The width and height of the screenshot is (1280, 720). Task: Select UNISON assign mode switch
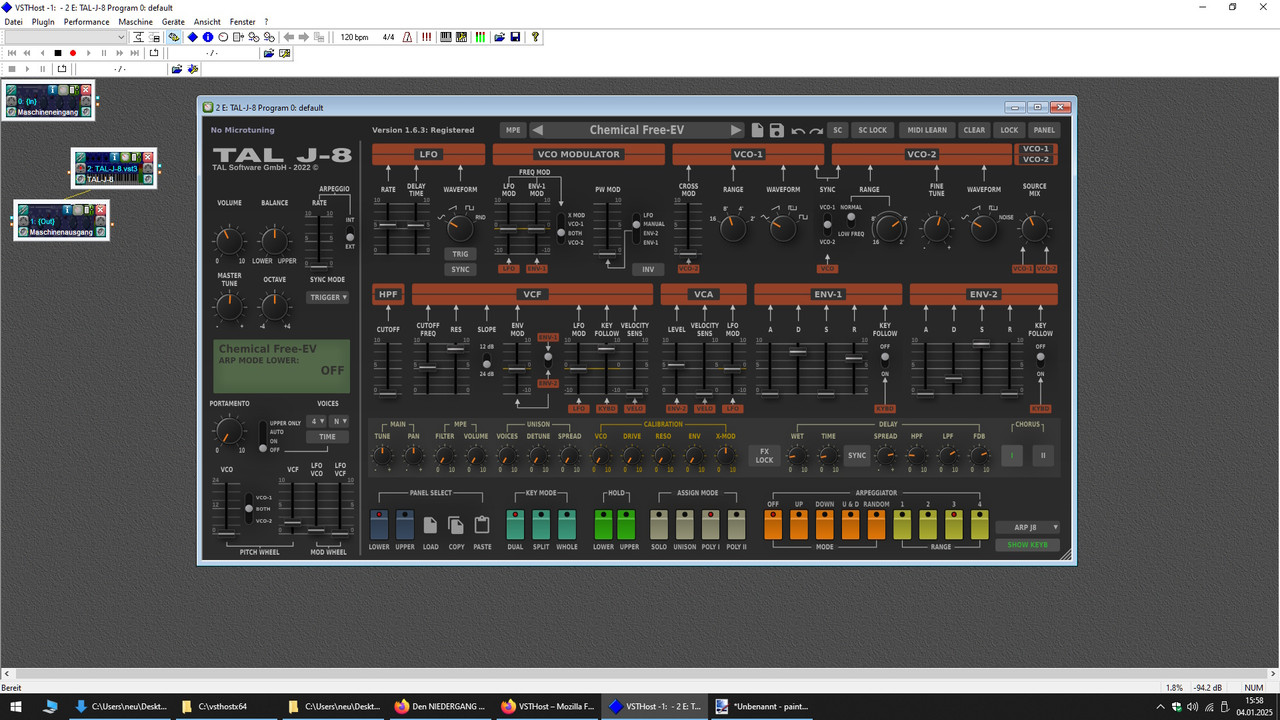pyautogui.click(x=685, y=525)
